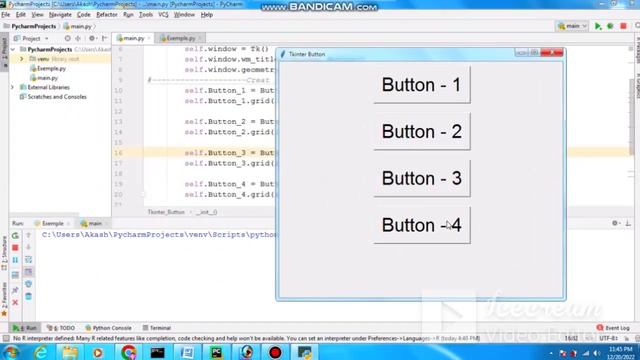Open Bandicam recorder taskbar icon
The image size is (640, 360).
(275, 352)
